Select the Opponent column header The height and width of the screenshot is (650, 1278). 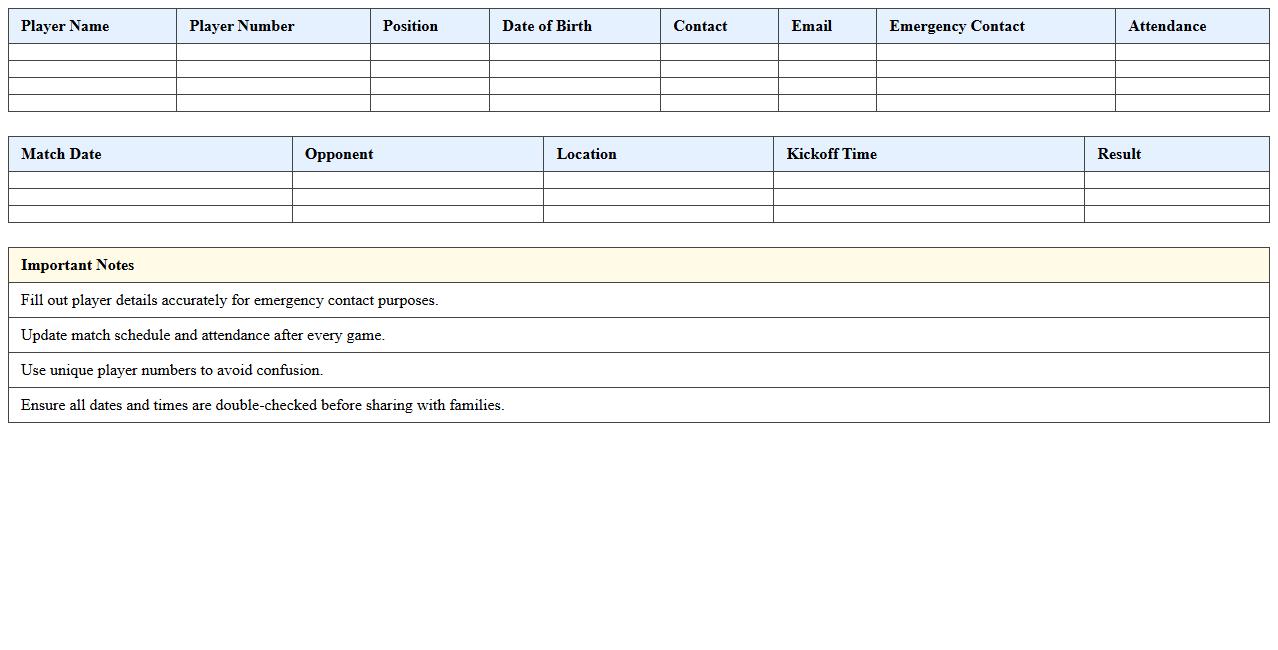(x=339, y=154)
